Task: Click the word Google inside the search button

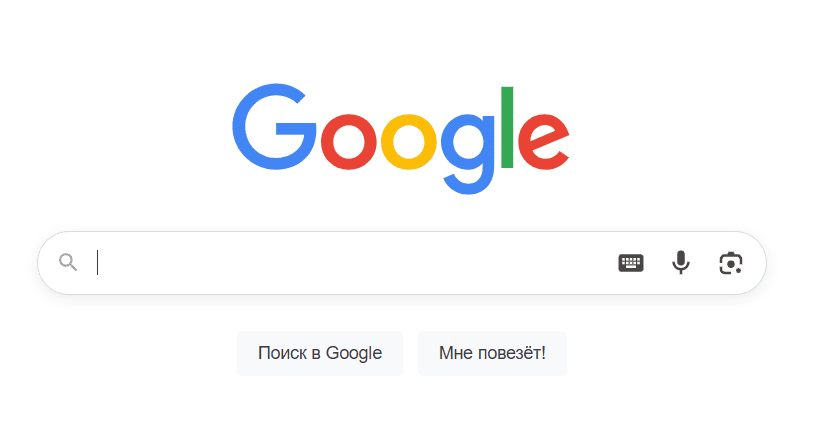Action: [354, 353]
